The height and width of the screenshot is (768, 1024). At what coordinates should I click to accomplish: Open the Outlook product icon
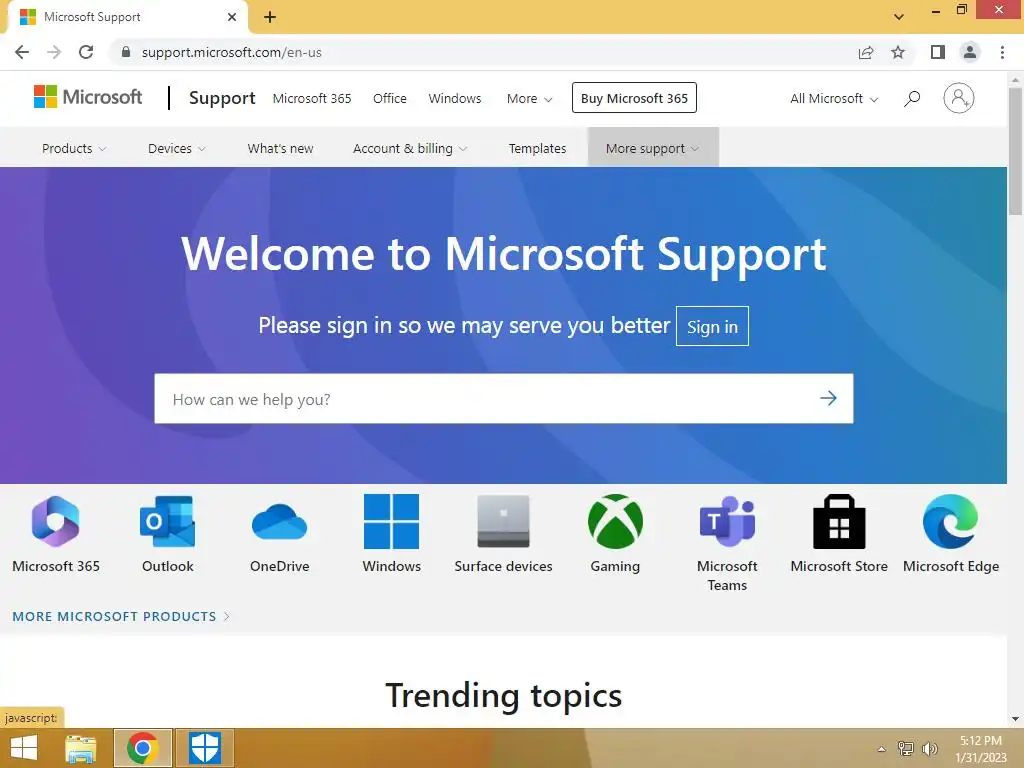tap(167, 521)
